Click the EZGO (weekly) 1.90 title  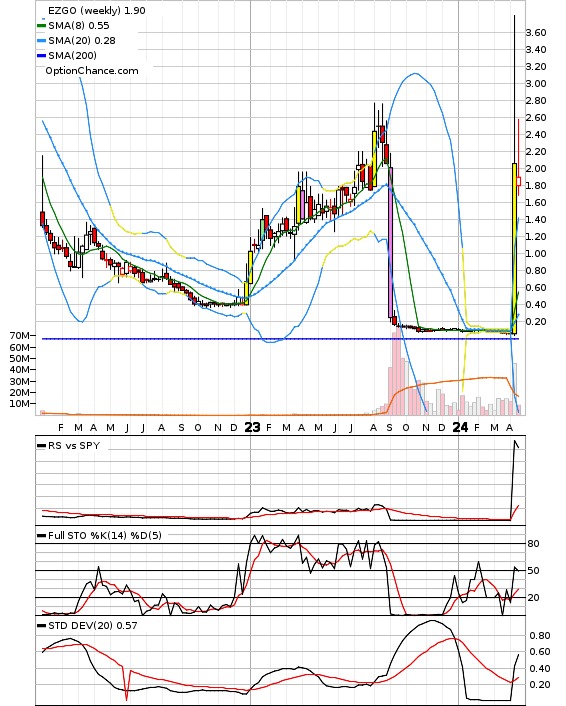tap(97, 10)
